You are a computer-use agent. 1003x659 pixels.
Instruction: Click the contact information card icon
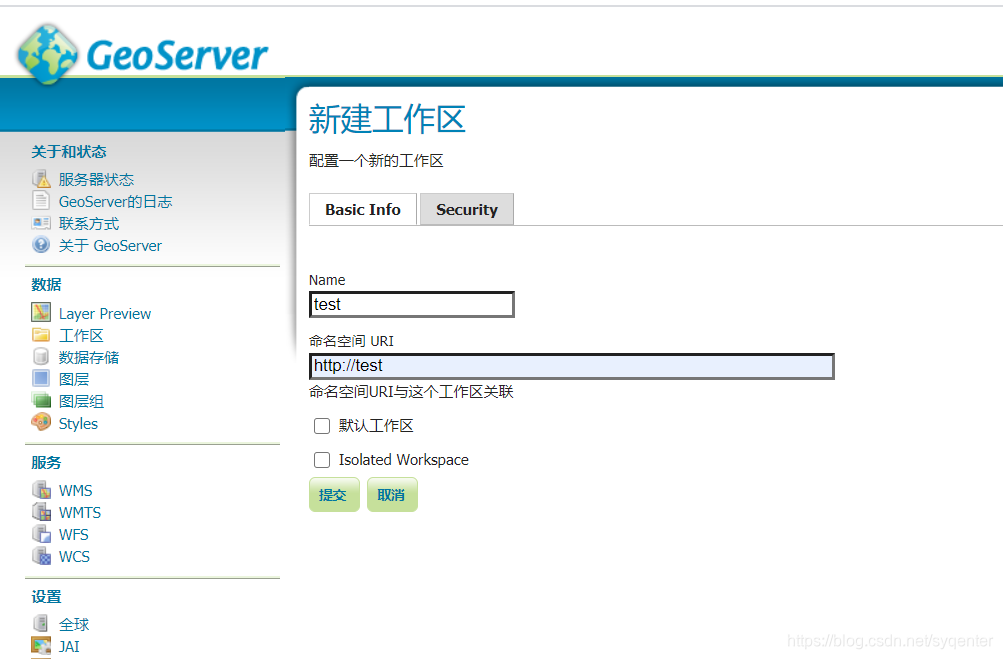pyautogui.click(x=41, y=223)
